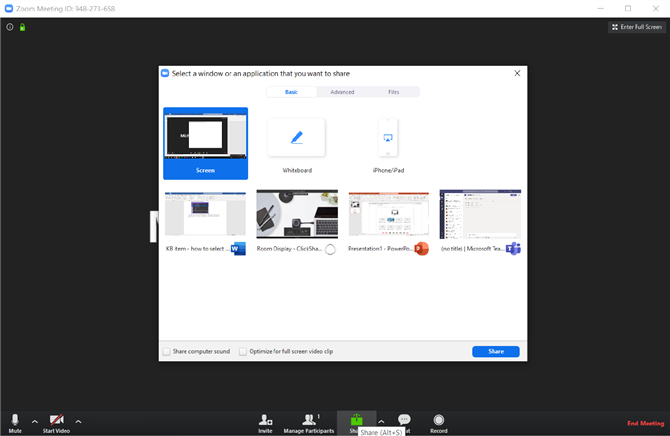This screenshot has width=670, height=436.
Task: Click the blue Share button
Action: [x=496, y=352]
